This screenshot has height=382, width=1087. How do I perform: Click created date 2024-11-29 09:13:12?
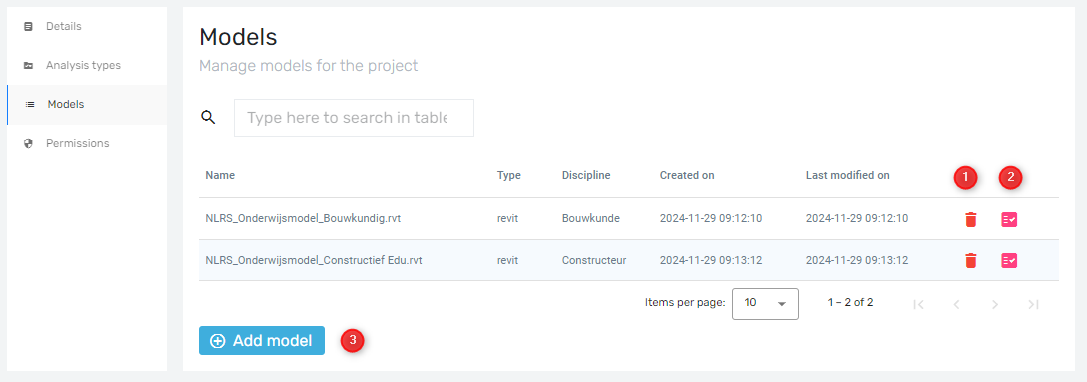point(711,260)
